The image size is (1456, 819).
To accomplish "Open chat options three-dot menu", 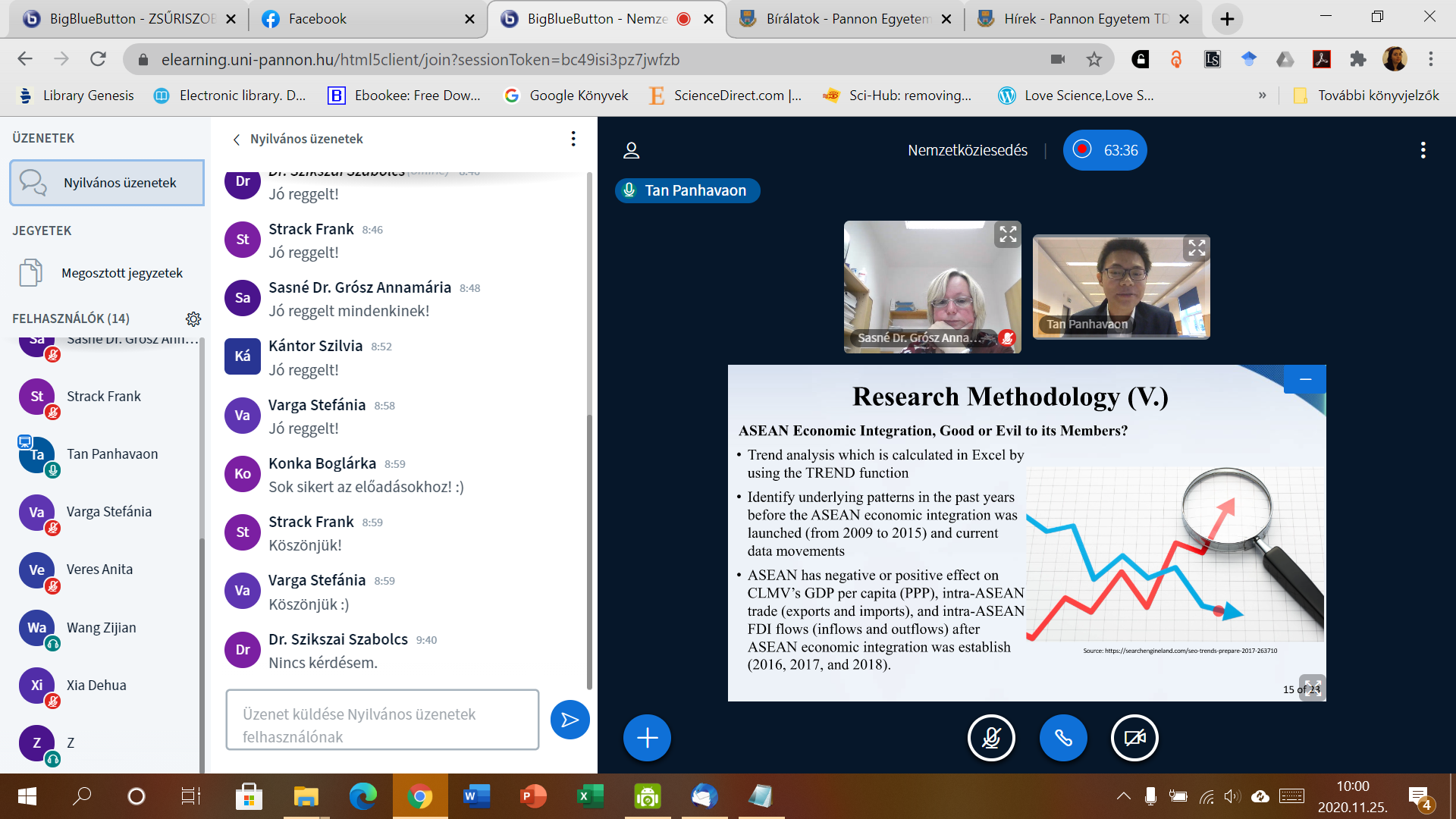I will click(x=573, y=139).
